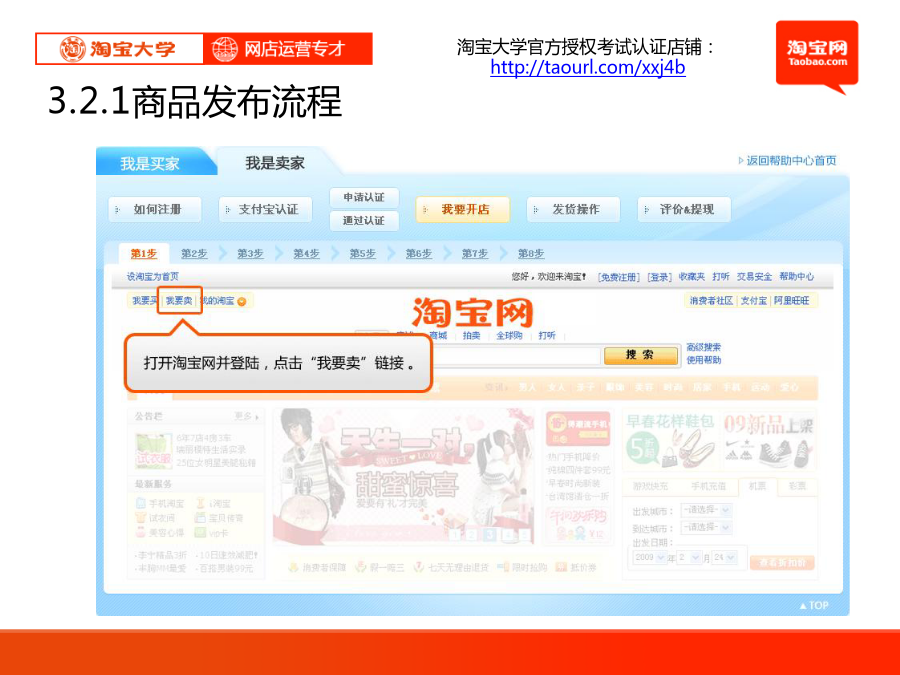Click the 阿里旺旺 link
Viewport: 900px width, 675px height.
tap(792, 301)
